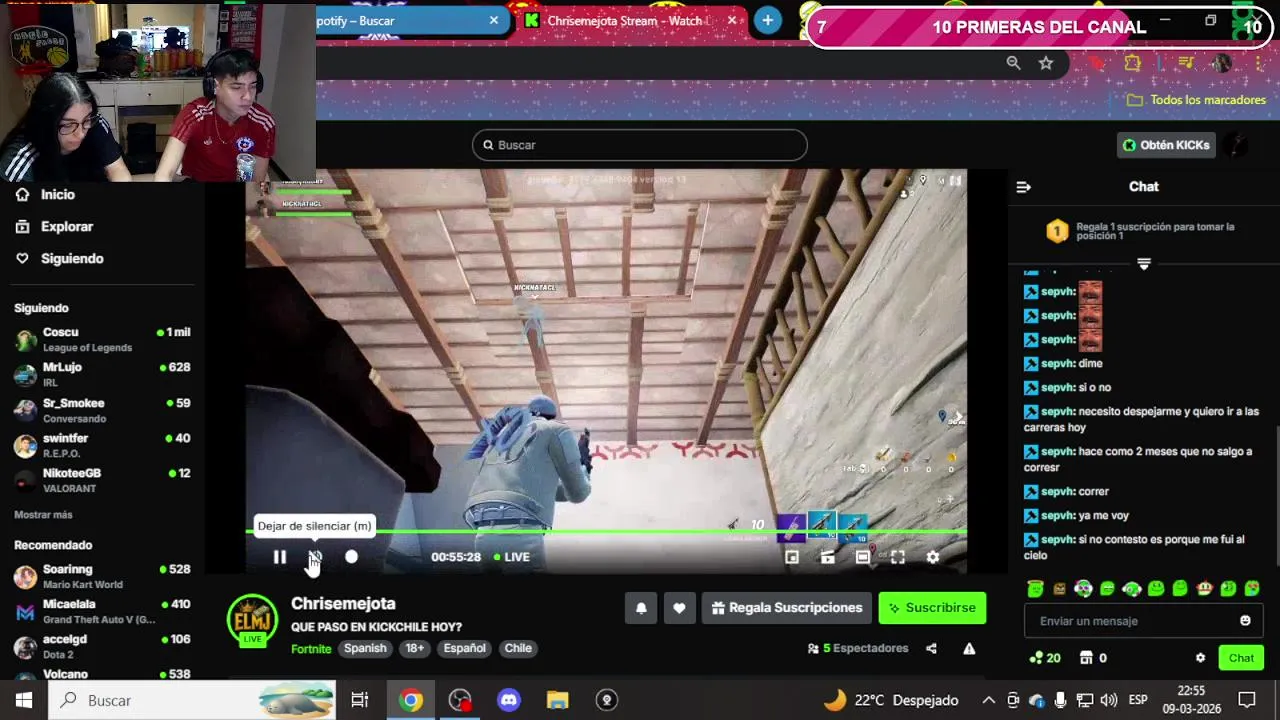Open swintfer's channel
Viewport: 1280px width, 720px height.
tap(102, 445)
